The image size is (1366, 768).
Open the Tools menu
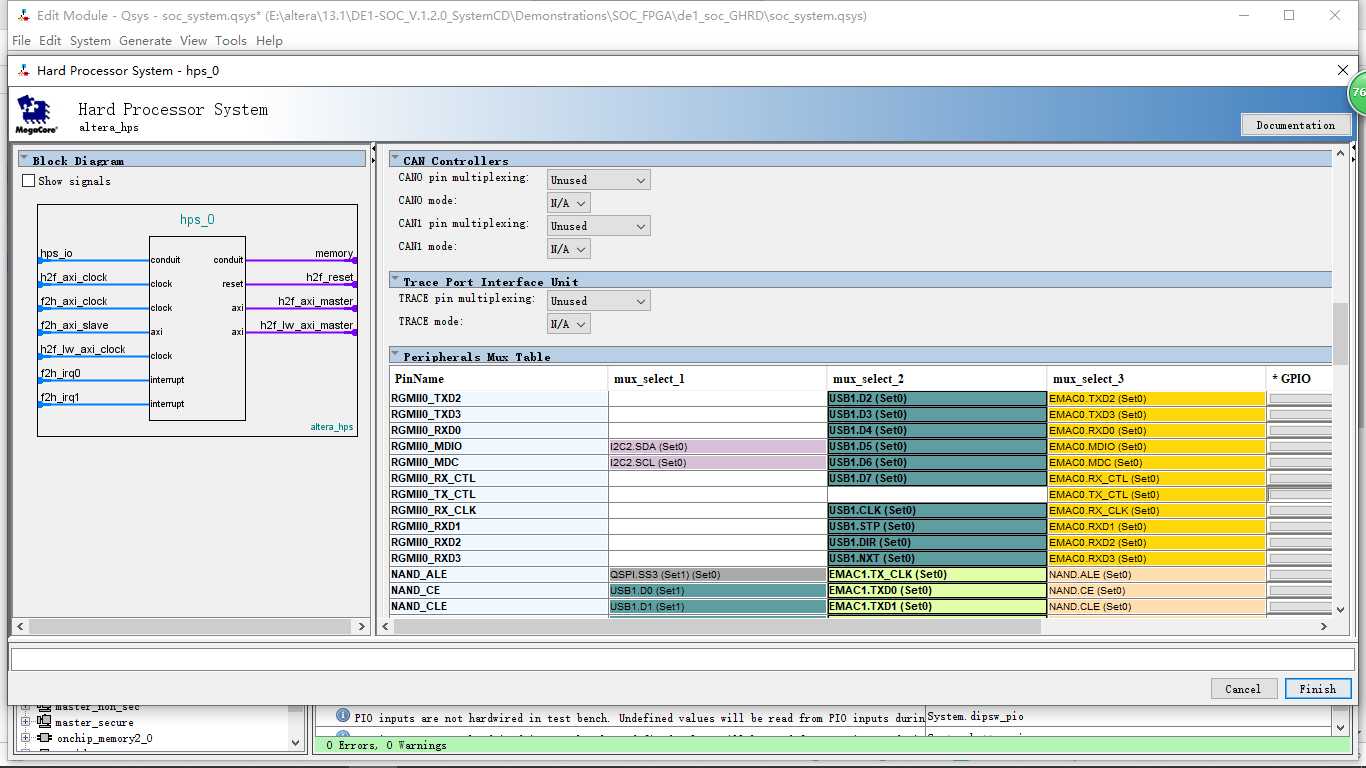tap(230, 41)
